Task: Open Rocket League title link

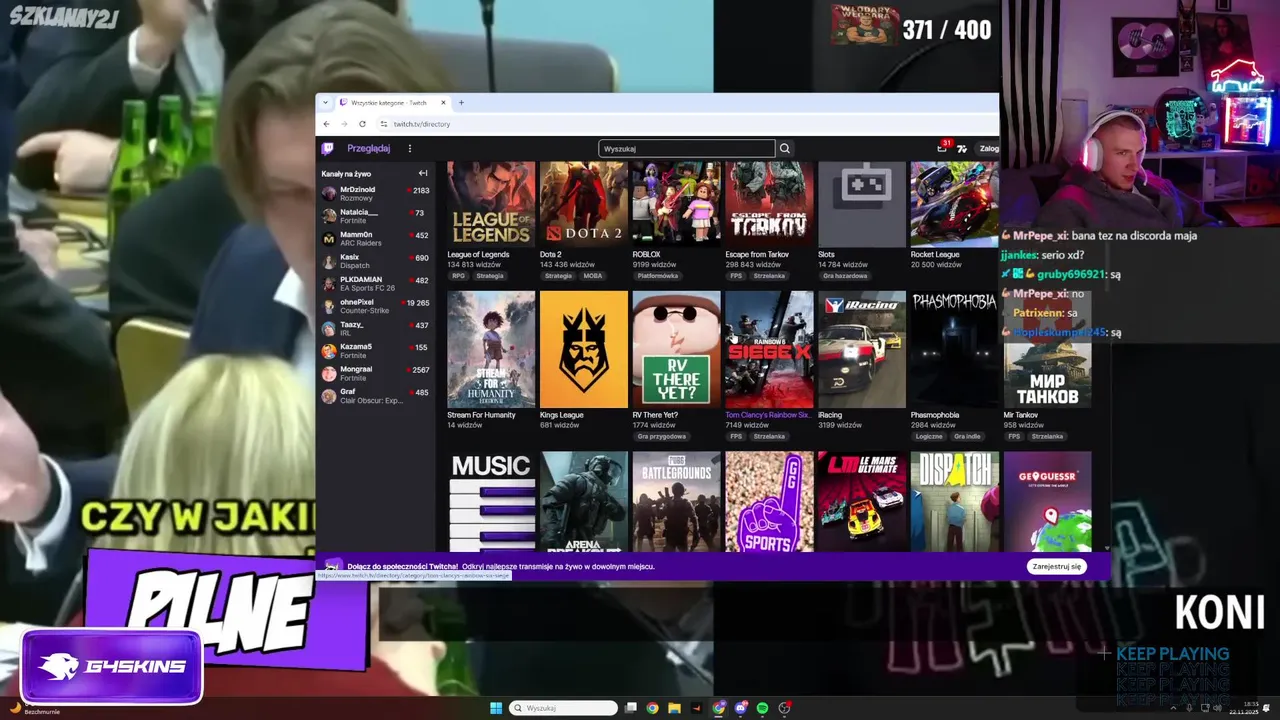Action: tap(935, 254)
